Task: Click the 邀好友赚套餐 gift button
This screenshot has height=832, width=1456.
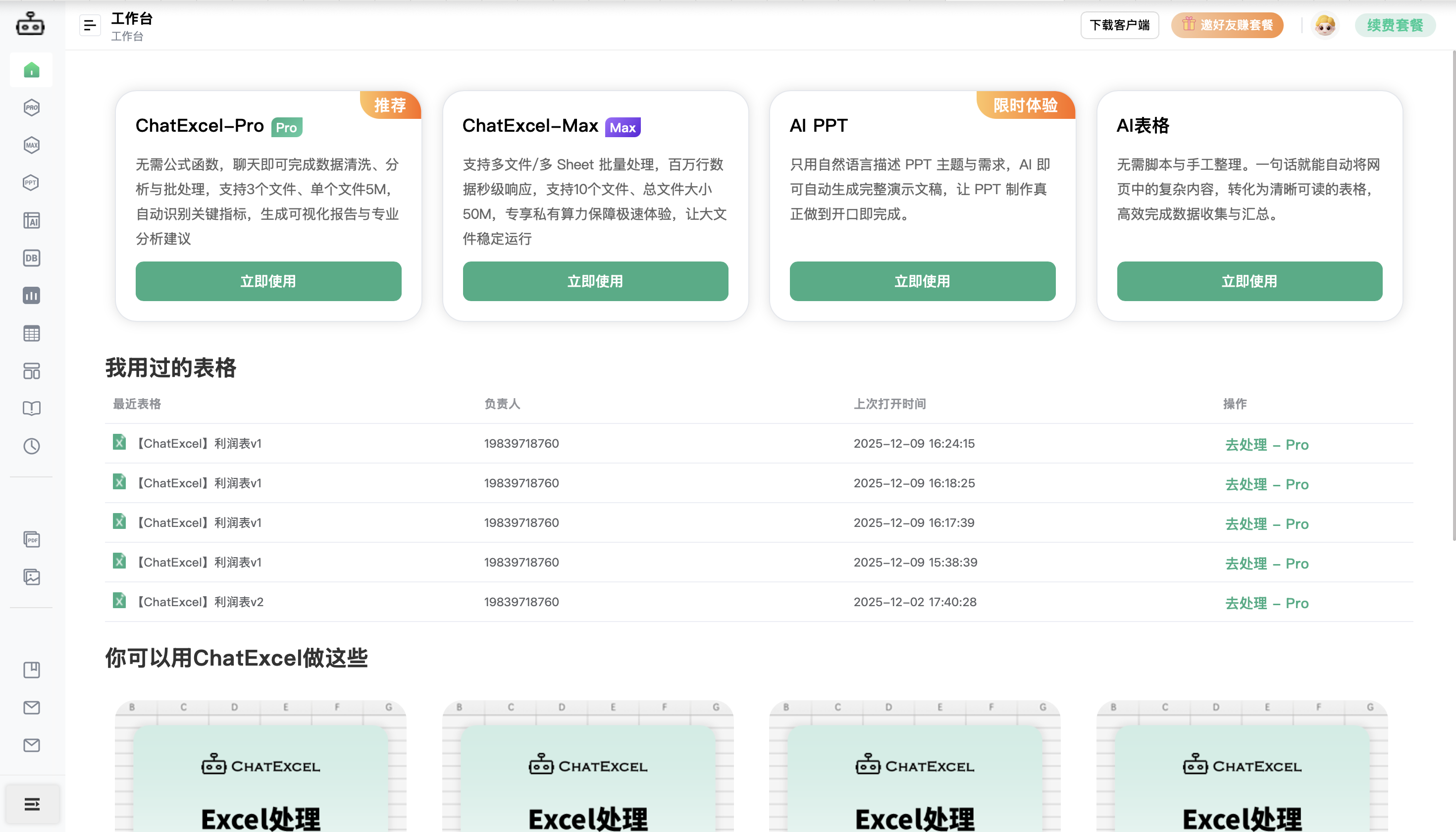Action: click(x=1227, y=25)
